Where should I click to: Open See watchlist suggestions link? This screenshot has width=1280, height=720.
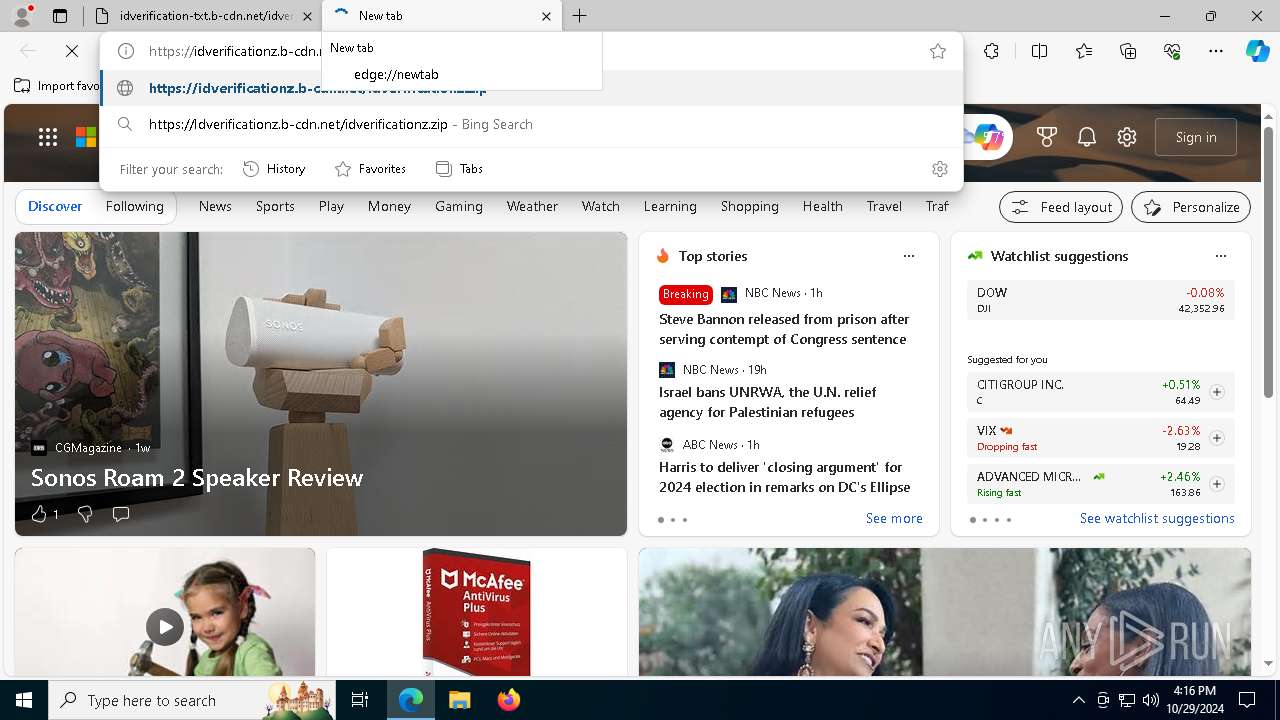click(1157, 518)
